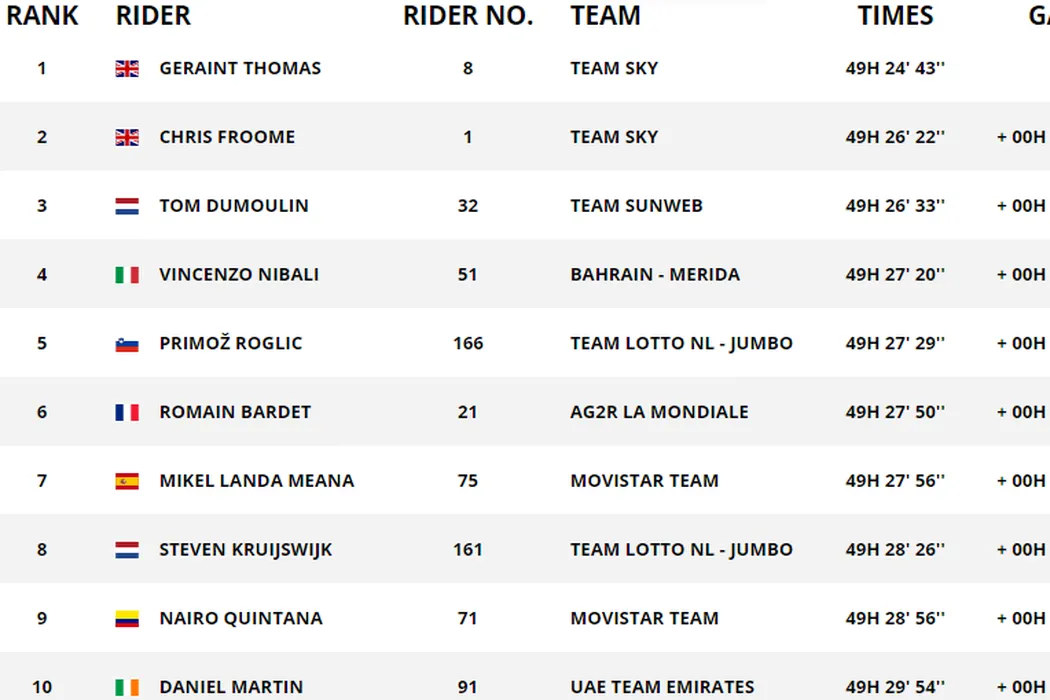Open AG2R La Mondiale team link

[x=659, y=412]
